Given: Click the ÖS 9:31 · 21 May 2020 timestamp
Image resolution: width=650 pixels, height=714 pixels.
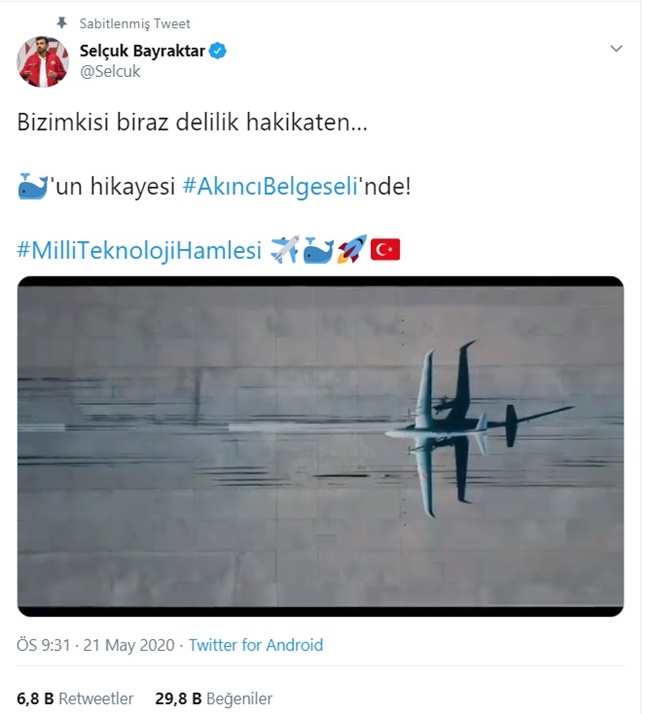Looking at the screenshot, I should tap(96, 645).
